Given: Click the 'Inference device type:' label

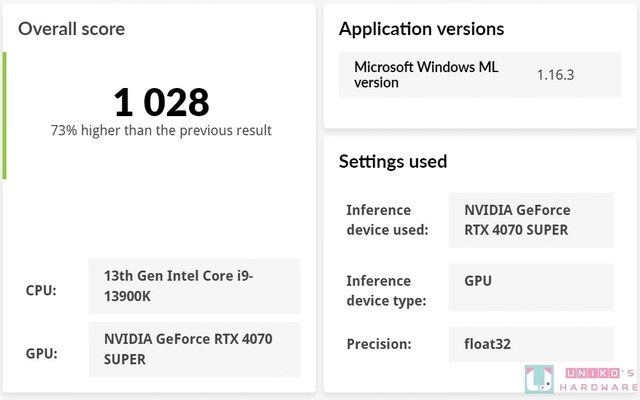Looking at the screenshot, I should [387, 291].
